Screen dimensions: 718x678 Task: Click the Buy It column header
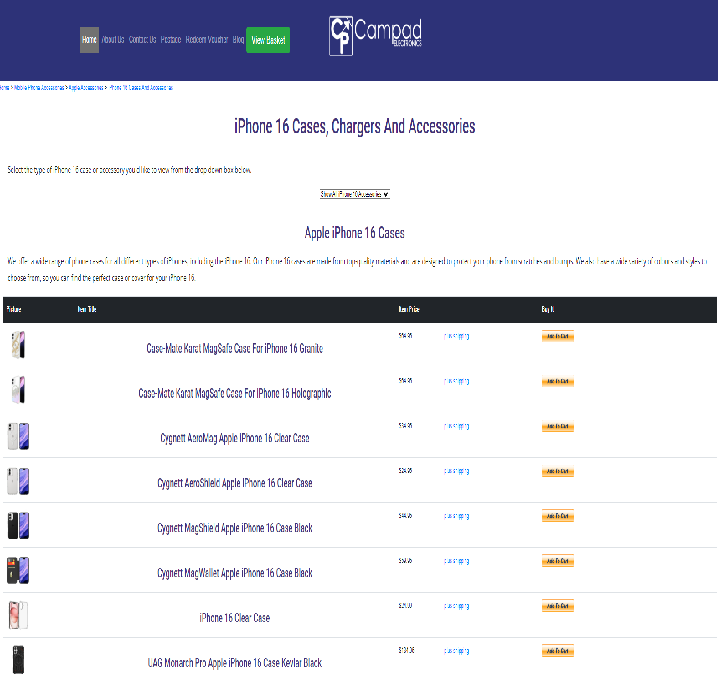click(548, 309)
